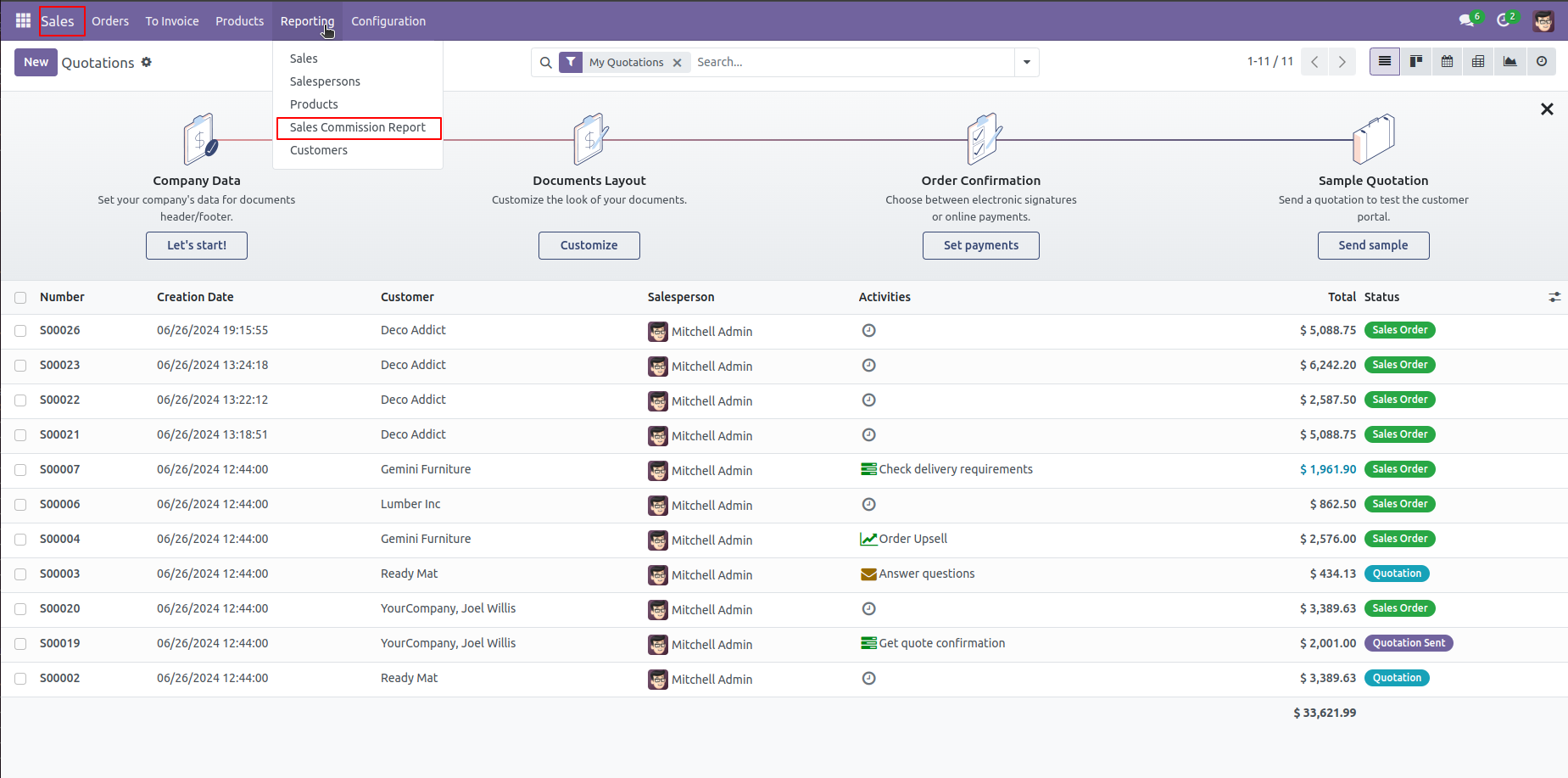Expand the search options dropdown arrow
1568x778 pixels.
[1026, 62]
